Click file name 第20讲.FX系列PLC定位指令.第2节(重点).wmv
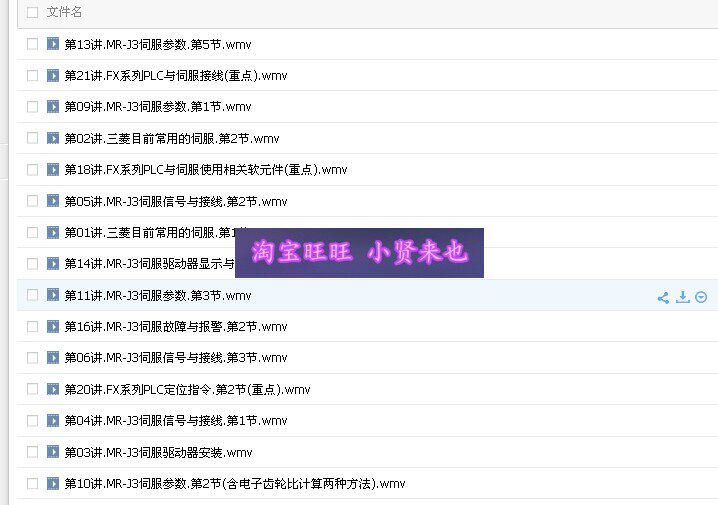Image resolution: width=718 pixels, height=505 pixels. point(187,390)
